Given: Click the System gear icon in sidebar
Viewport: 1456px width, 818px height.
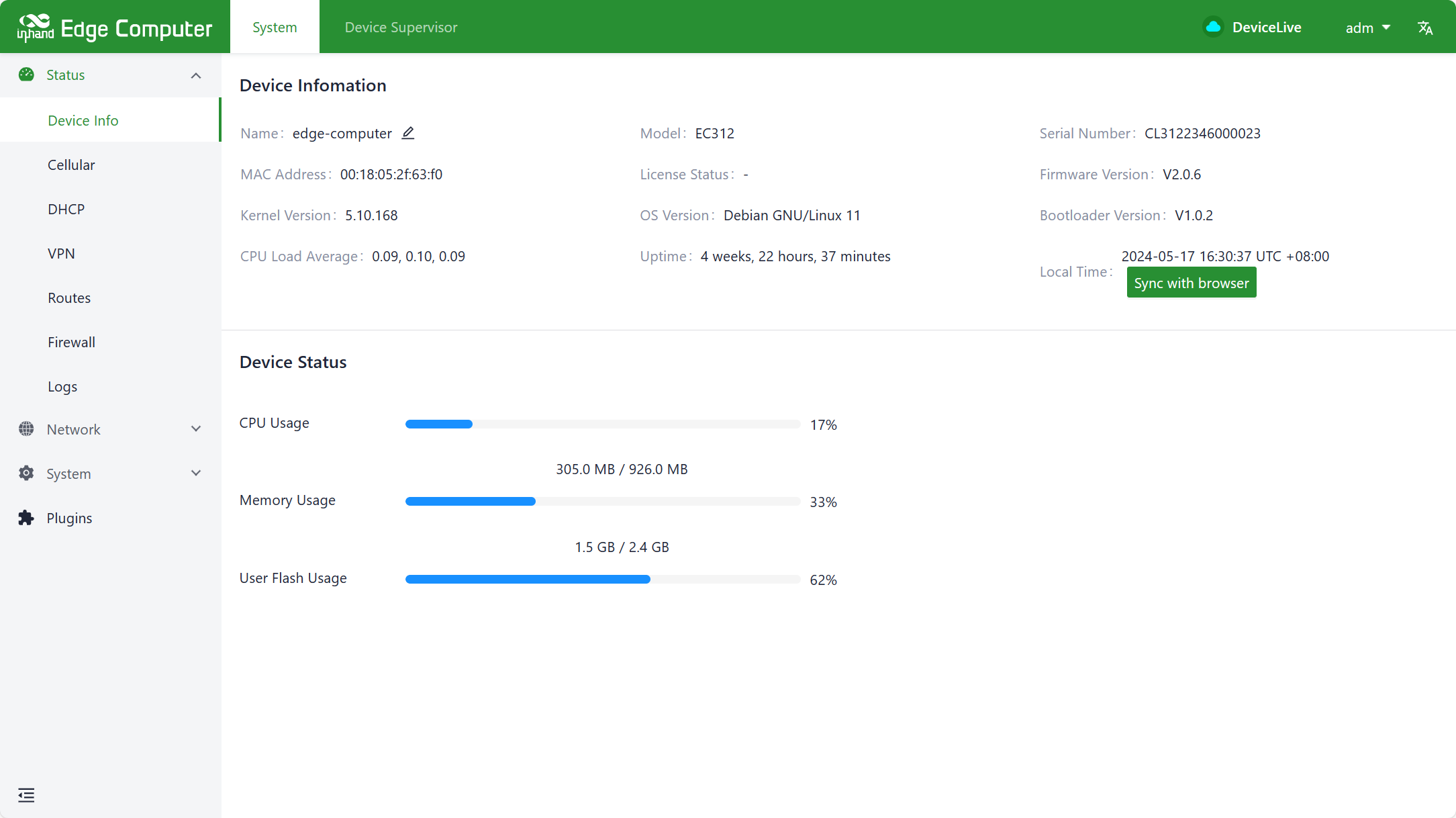Looking at the screenshot, I should 26,473.
